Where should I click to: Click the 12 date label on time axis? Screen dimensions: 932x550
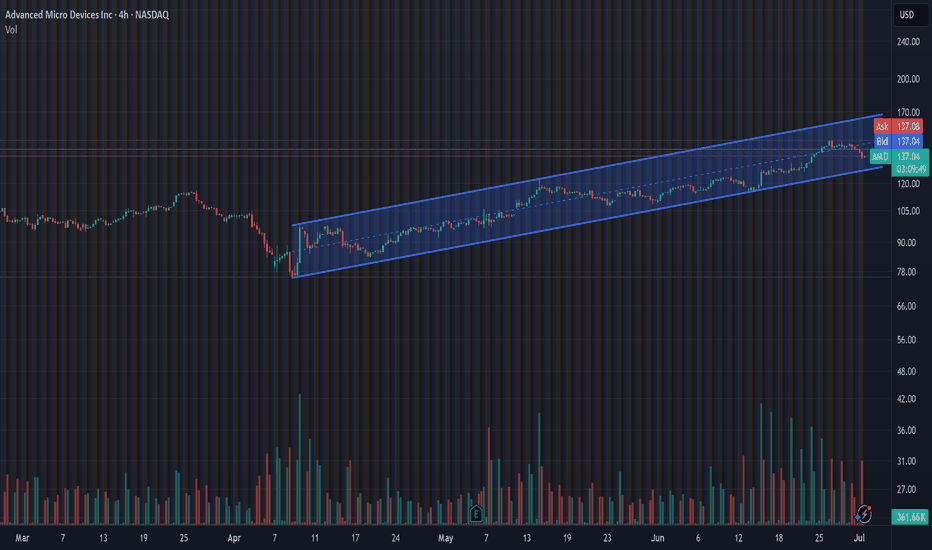pyautogui.click(x=738, y=538)
